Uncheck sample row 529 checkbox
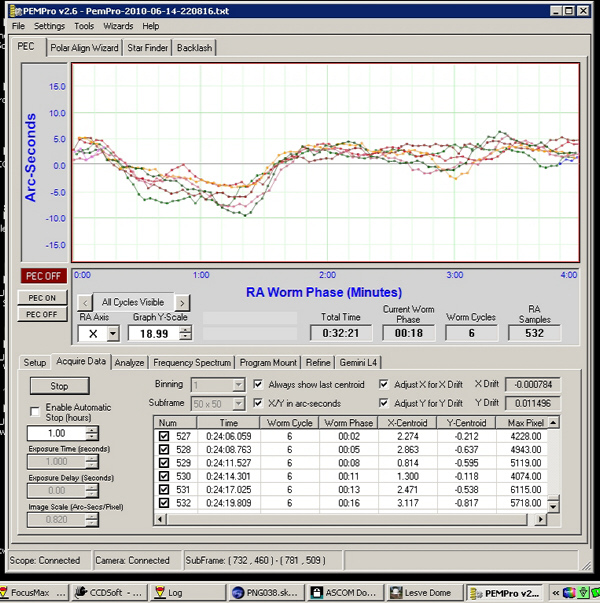The height and width of the screenshot is (603, 600). point(164,463)
